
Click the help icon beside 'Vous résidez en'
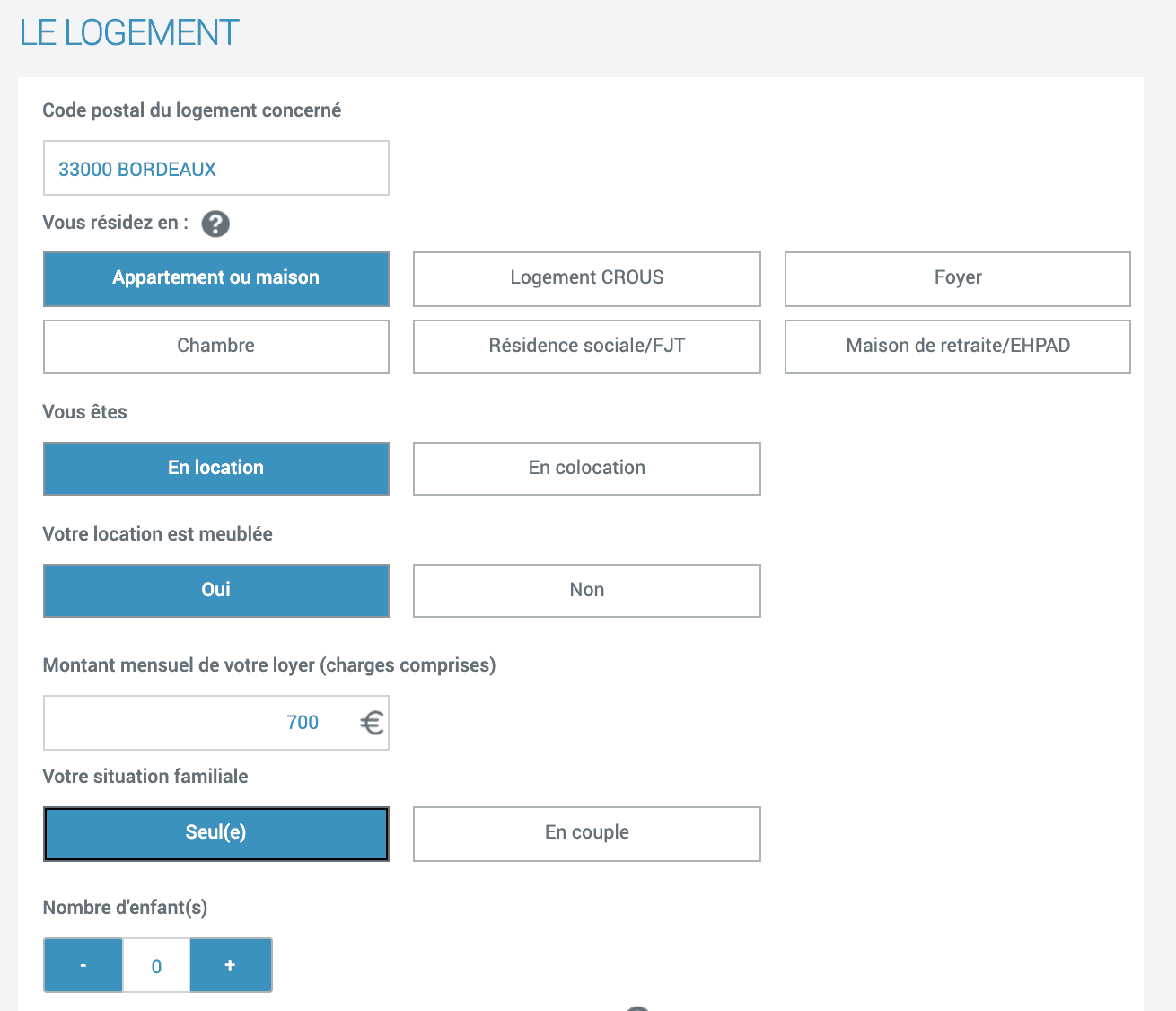pos(215,224)
